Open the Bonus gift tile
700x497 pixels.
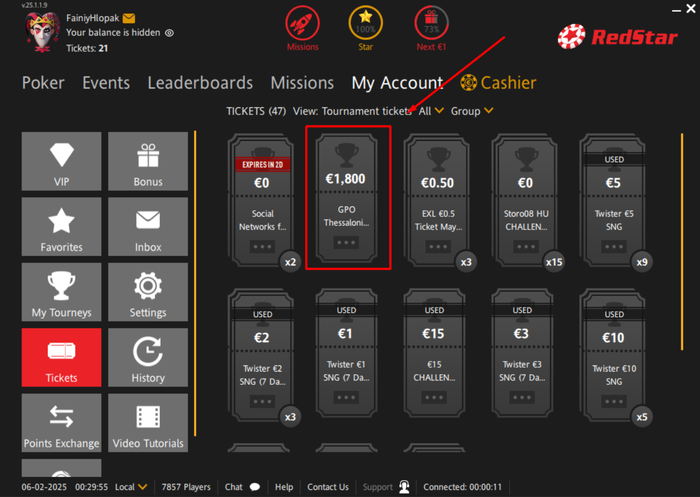point(148,161)
